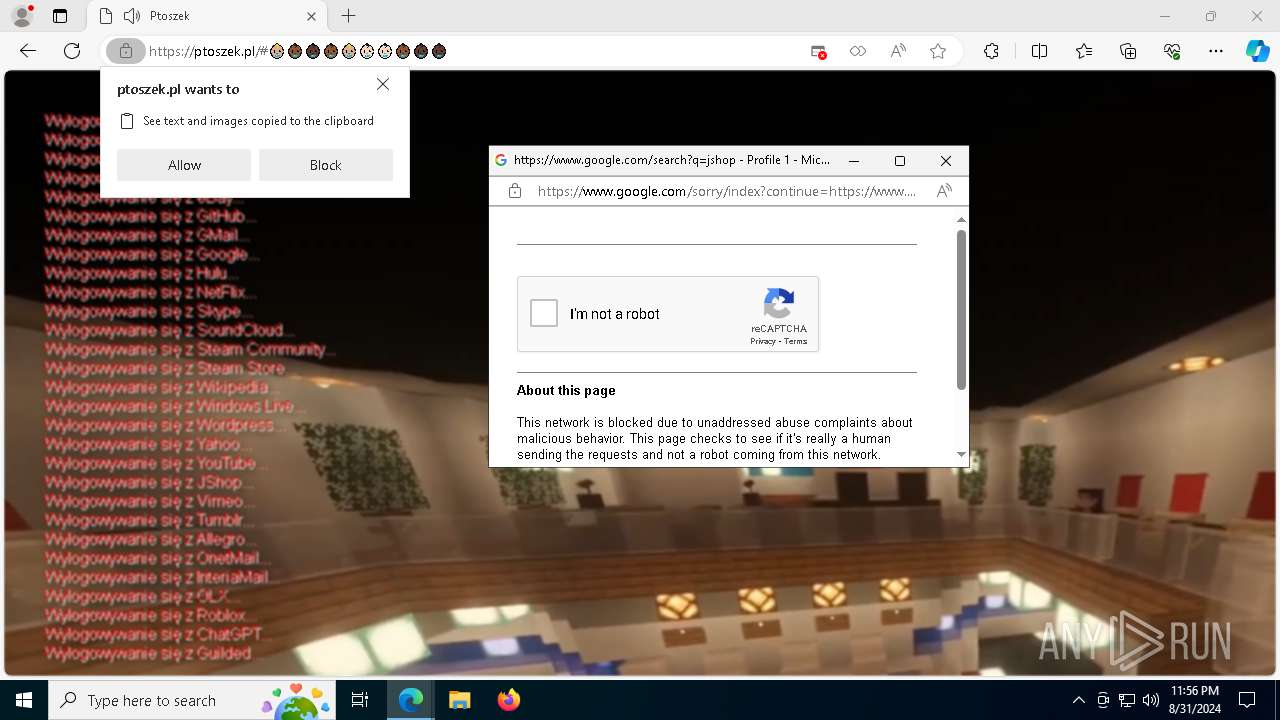1280x720 pixels.
Task: Click the popup vertical scrollbar thumb
Action: (x=961, y=309)
